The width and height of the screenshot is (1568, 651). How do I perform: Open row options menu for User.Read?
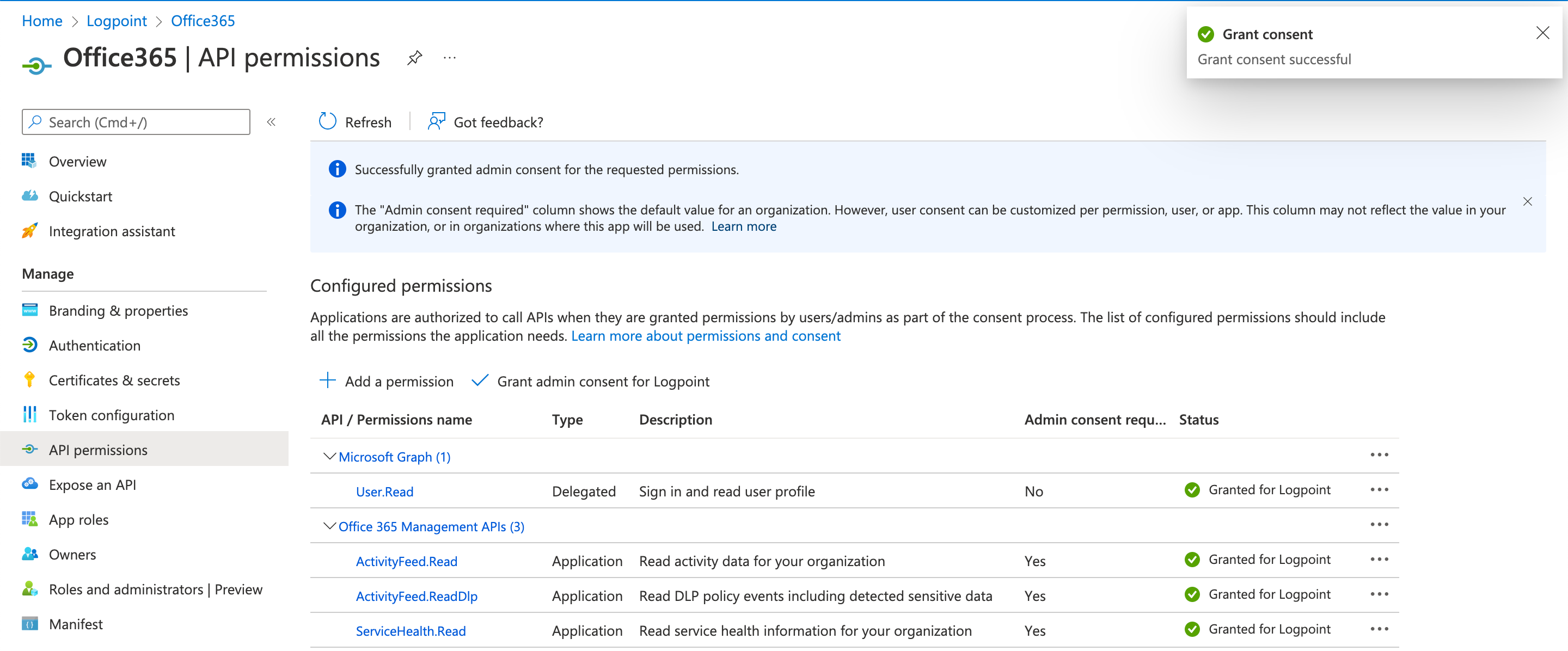point(1380,490)
